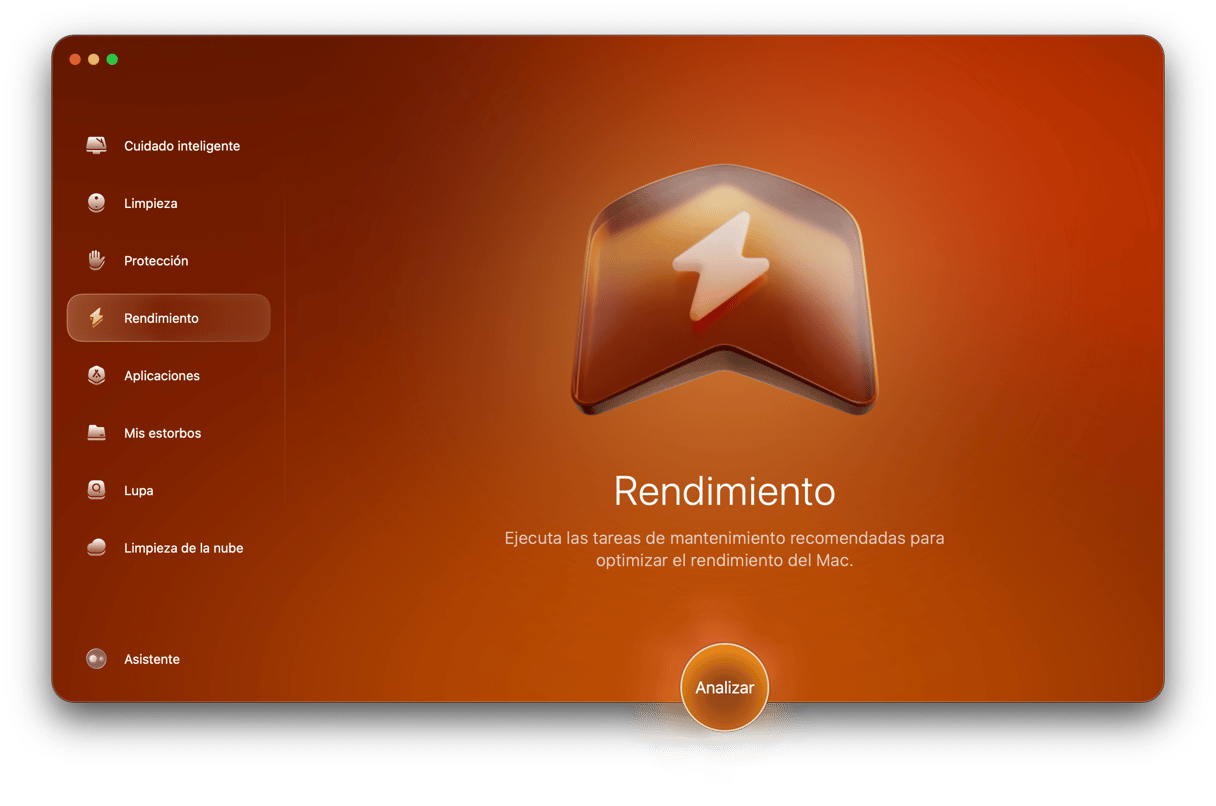This screenshot has height=806, width=1216.
Task: Click the Lupa disk icon
Action: (x=96, y=491)
